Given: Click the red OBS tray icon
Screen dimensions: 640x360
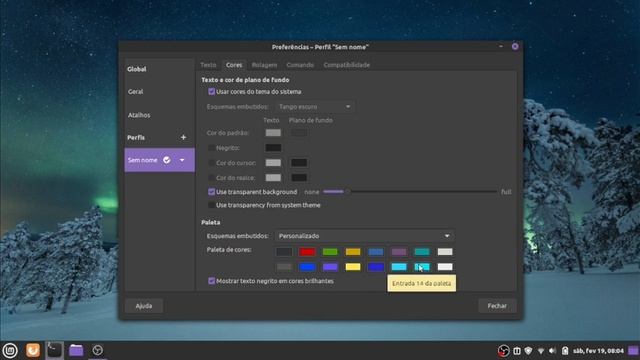Looking at the screenshot, I should point(503,351).
